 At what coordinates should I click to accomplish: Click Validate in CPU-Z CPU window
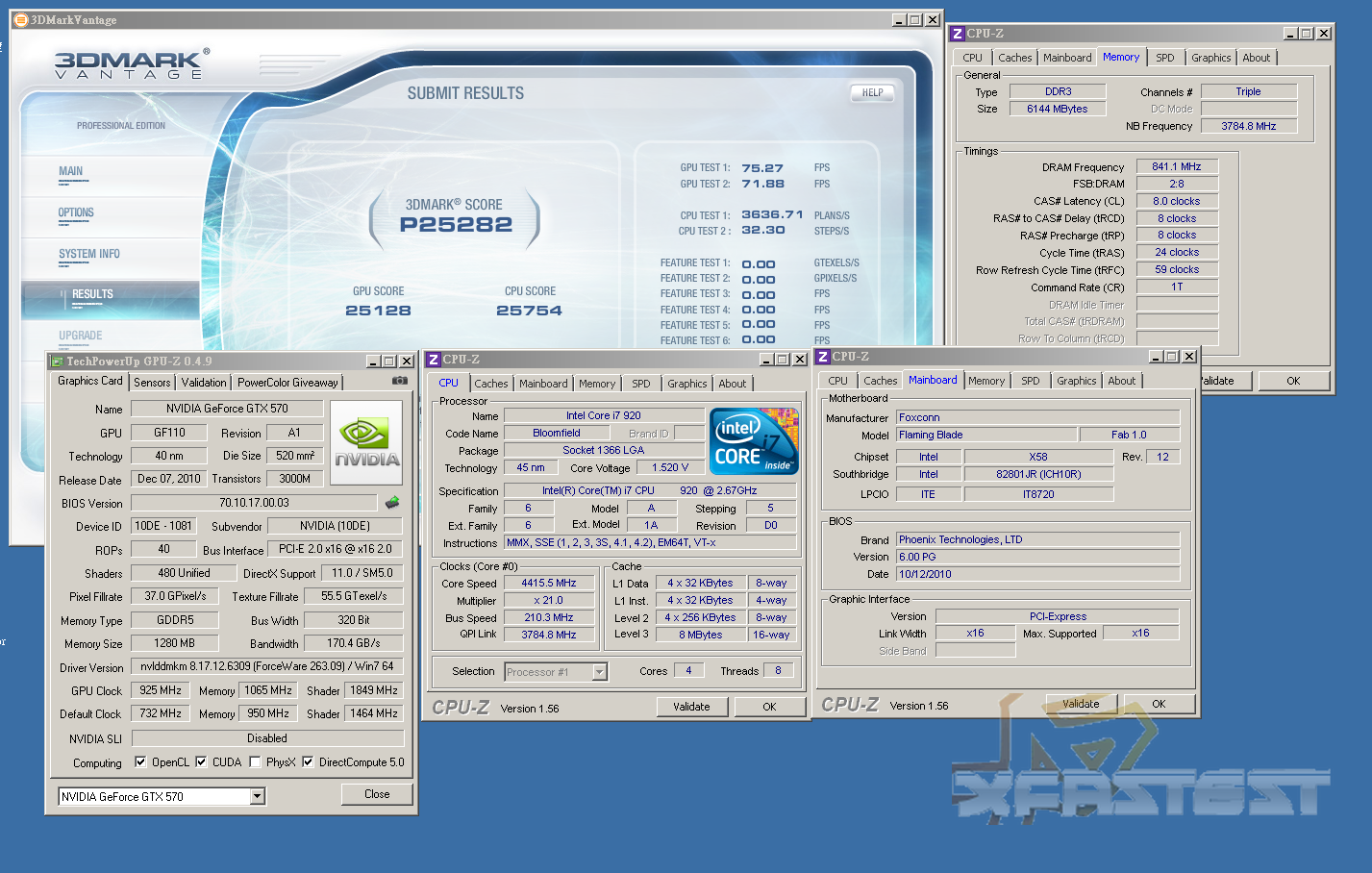691,707
